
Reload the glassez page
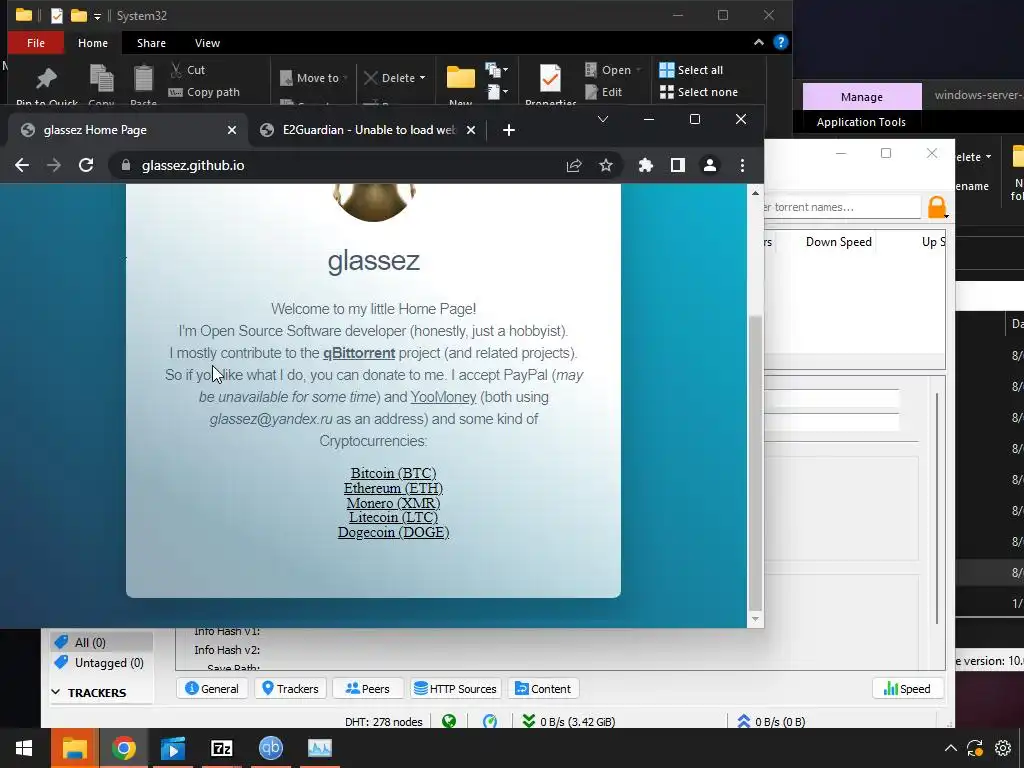tap(86, 165)
